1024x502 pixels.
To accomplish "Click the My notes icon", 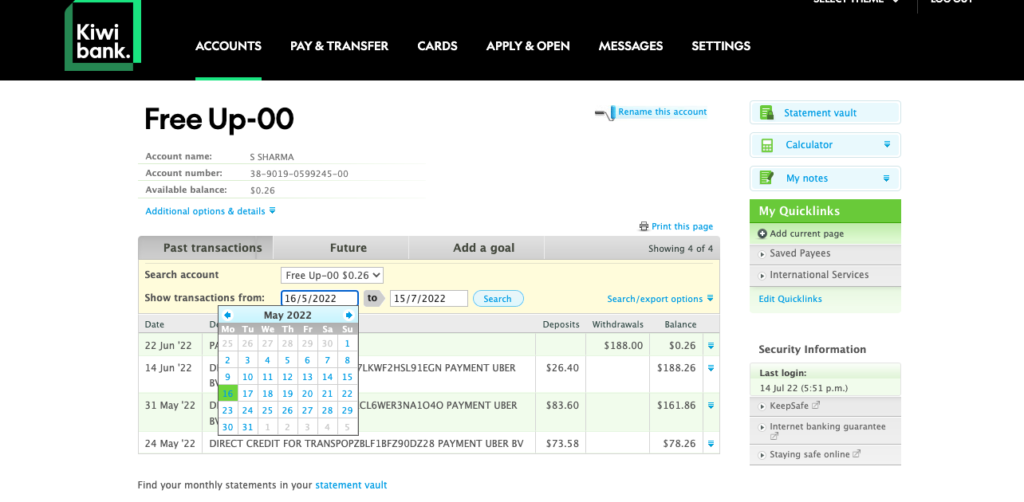I will point(767,178).
